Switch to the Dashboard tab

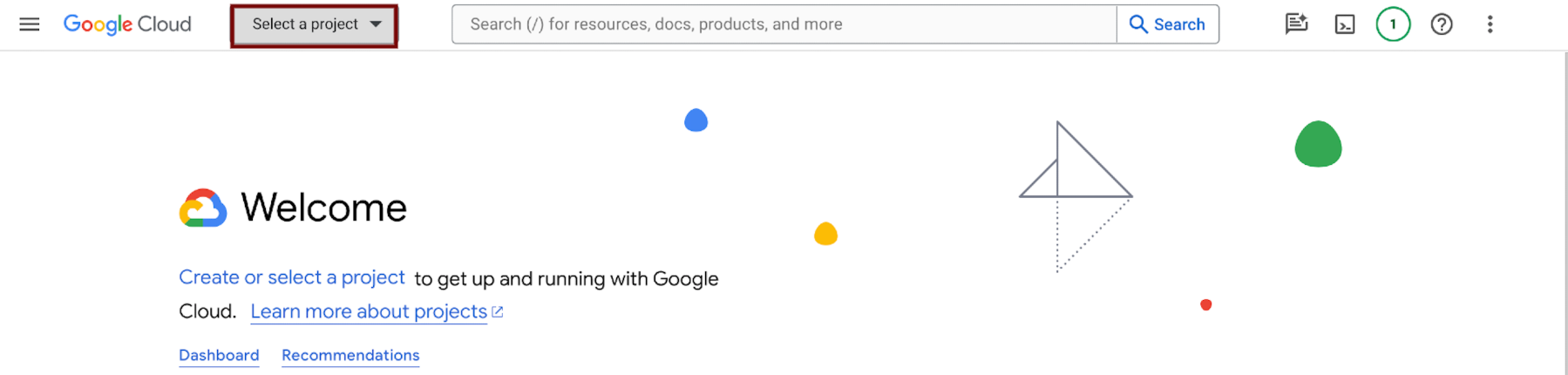click(219, 355)
